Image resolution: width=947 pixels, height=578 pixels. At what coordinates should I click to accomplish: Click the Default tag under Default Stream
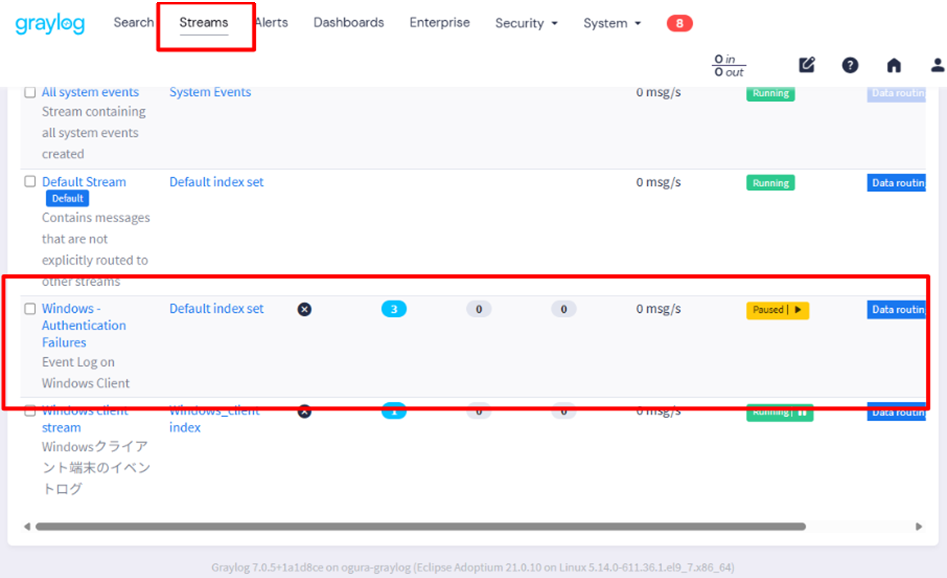point(68,198)
